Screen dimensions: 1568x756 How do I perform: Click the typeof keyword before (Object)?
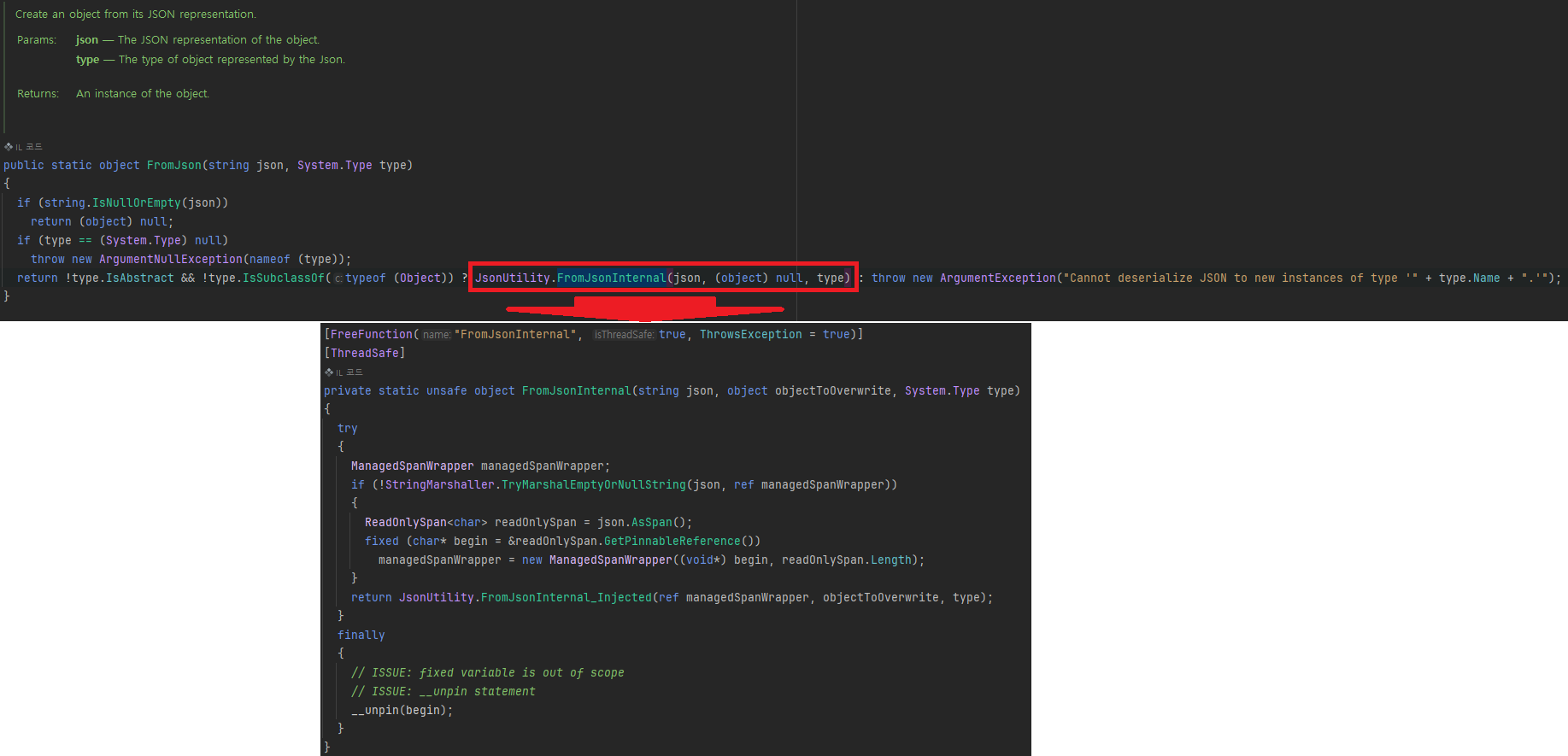point(366,278)
